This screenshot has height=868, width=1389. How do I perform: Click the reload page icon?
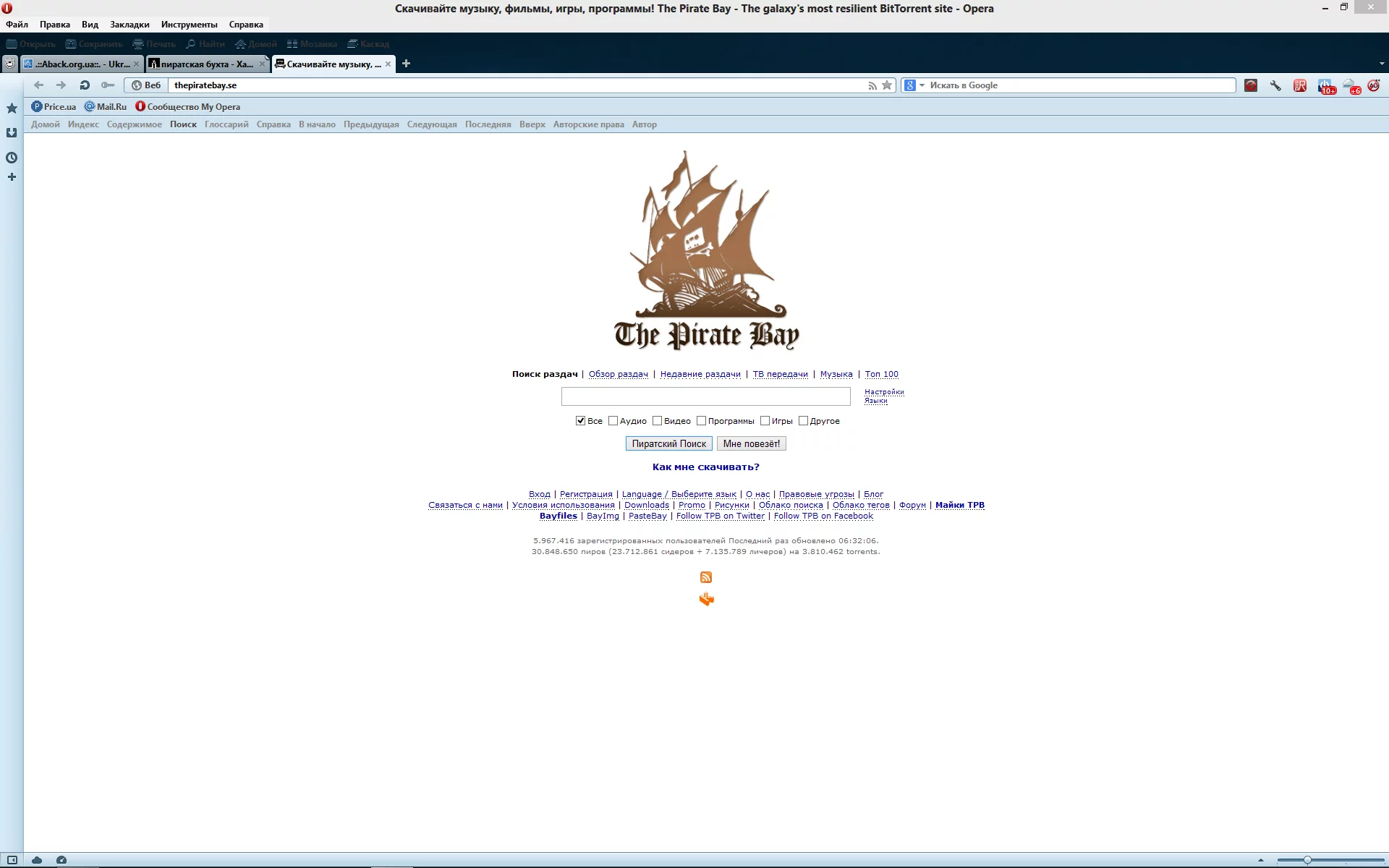click(85, 85)
